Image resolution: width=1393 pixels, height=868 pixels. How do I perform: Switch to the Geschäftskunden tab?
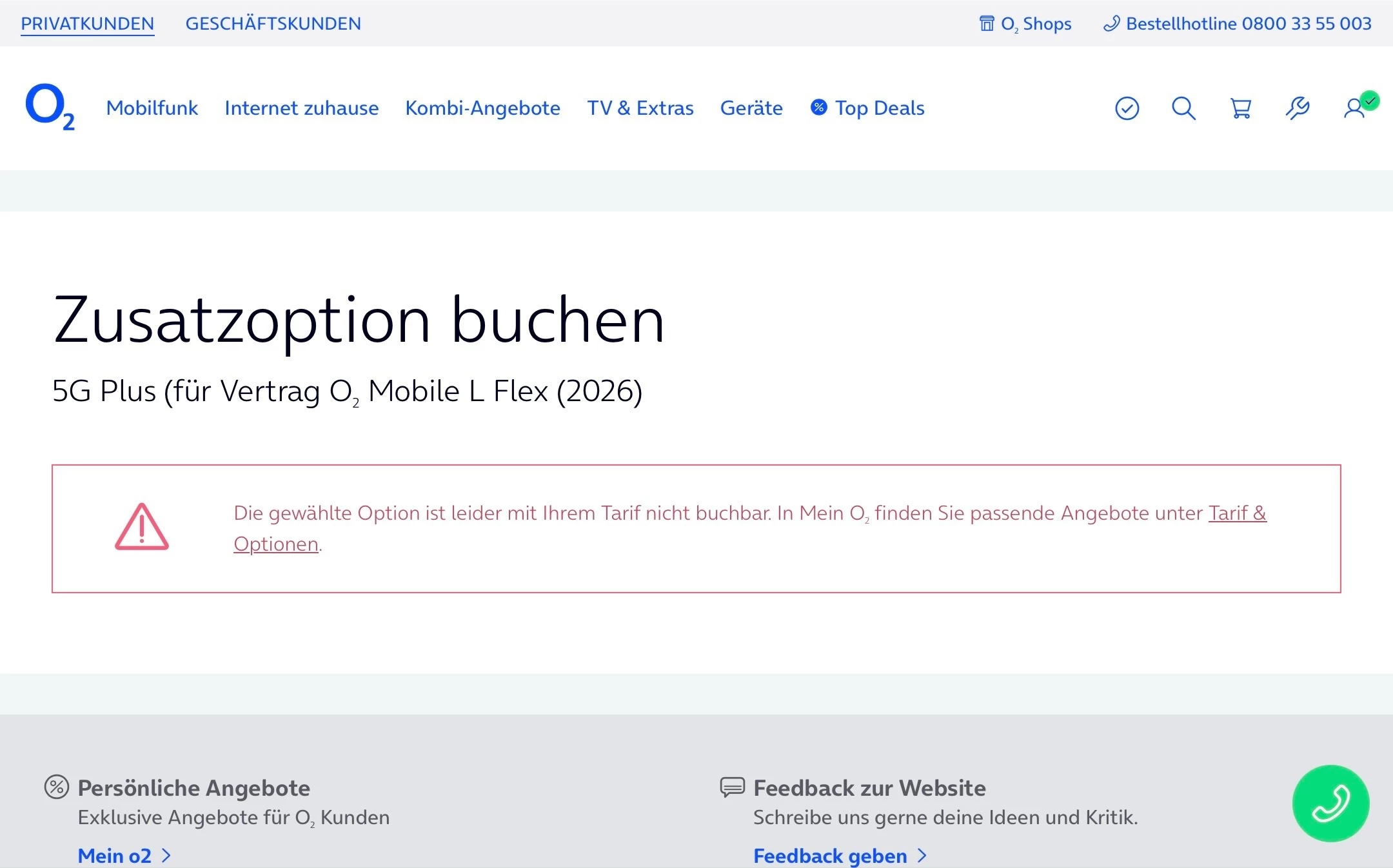coord(273,24)
